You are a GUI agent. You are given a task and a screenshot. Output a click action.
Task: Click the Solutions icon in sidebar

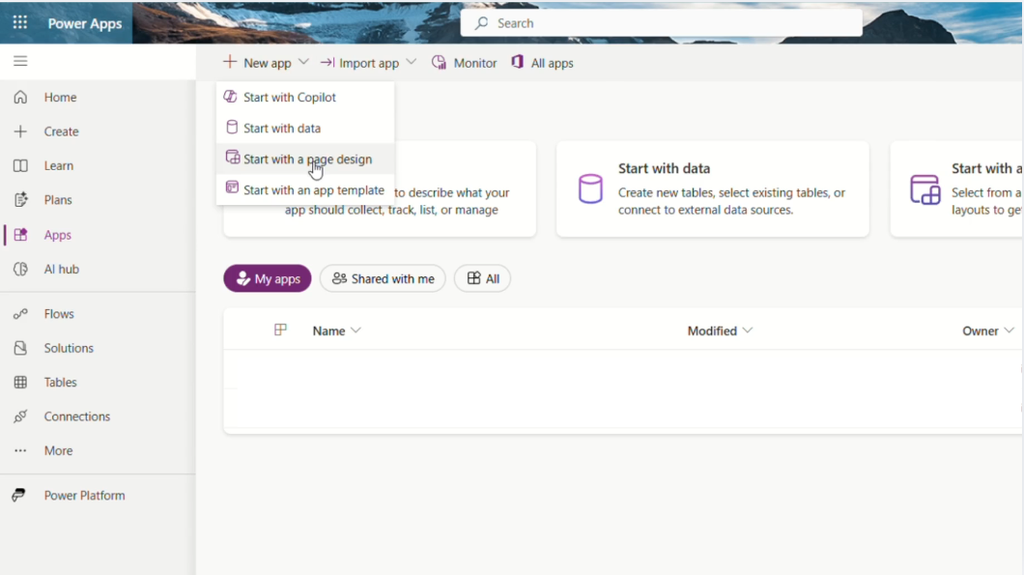(20, 348)
